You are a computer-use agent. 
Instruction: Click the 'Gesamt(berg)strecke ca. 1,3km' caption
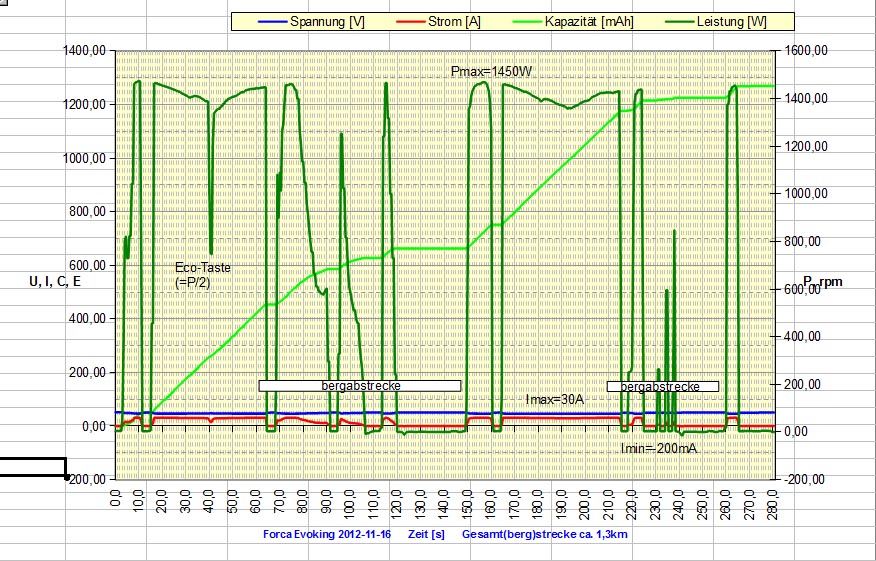[545, 535]
